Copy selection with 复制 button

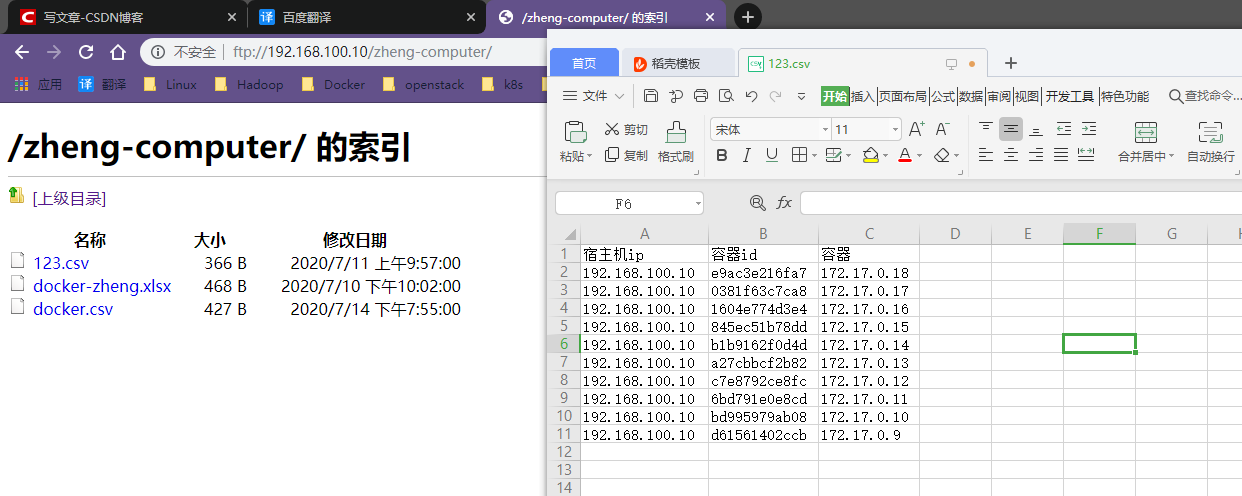pos(626,156)
